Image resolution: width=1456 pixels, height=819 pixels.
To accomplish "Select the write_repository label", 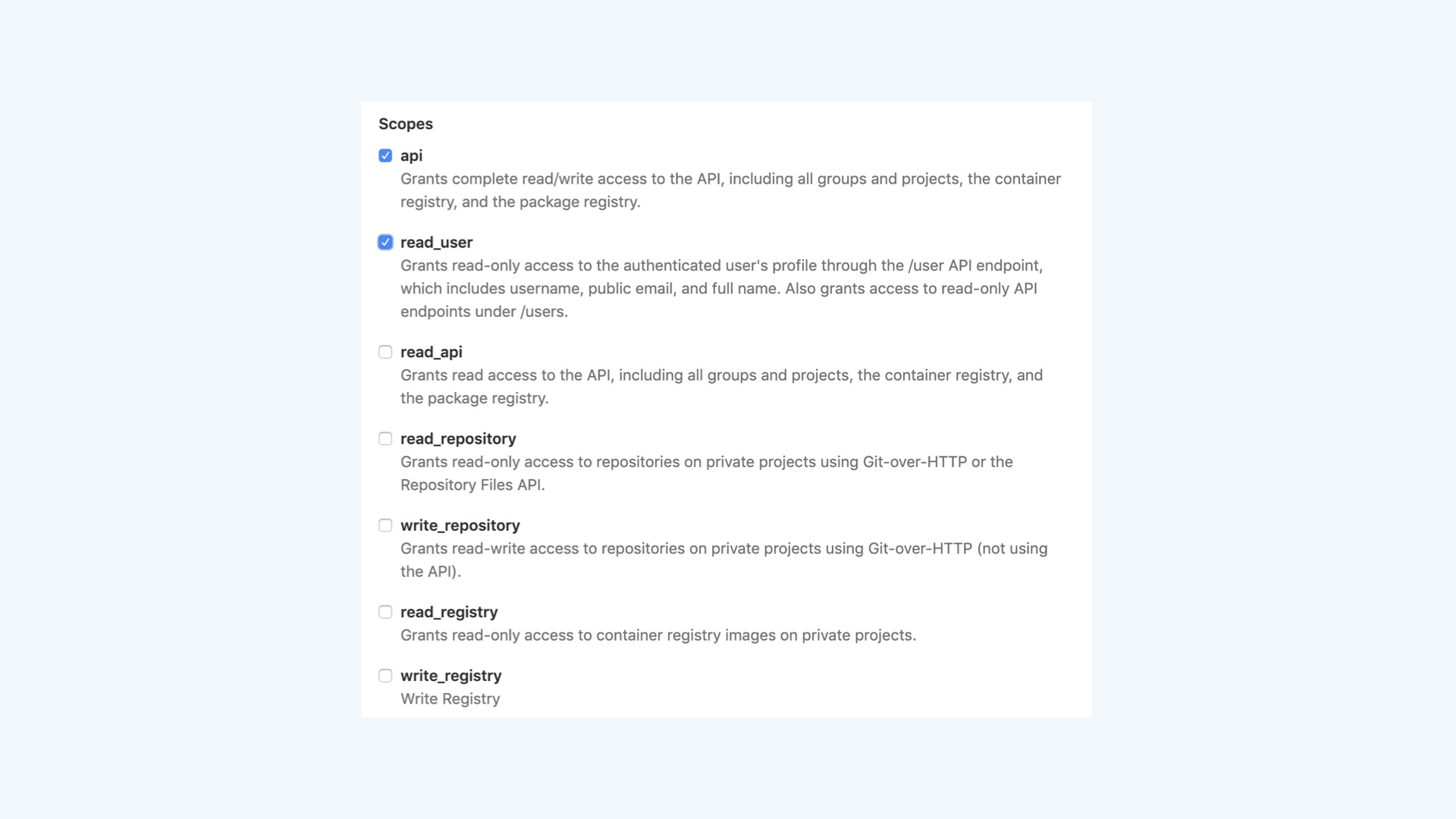I will coord(460,525).
